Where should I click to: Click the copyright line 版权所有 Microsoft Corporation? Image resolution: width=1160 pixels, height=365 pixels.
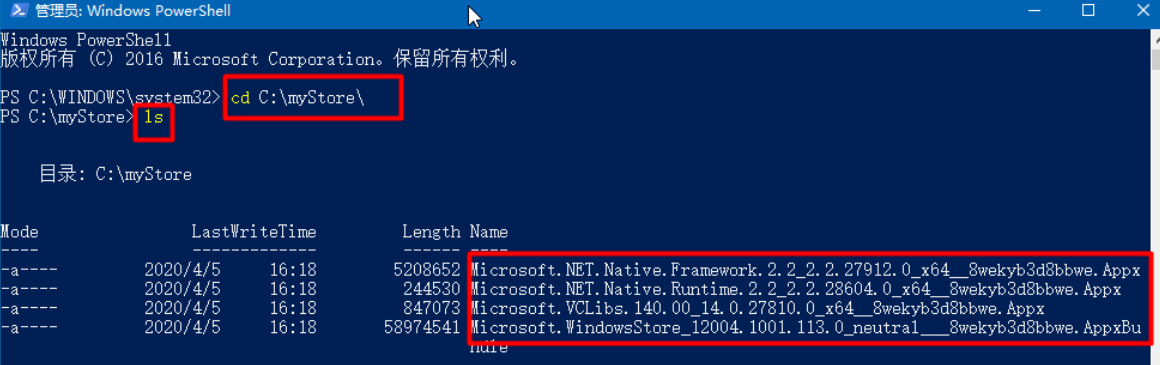pyautogui.click(x=258, y=58)
